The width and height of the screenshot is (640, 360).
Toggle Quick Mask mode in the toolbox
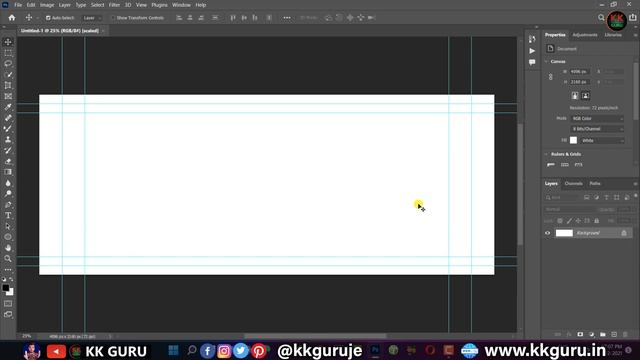pyautogui.click(x=8, y=304)
